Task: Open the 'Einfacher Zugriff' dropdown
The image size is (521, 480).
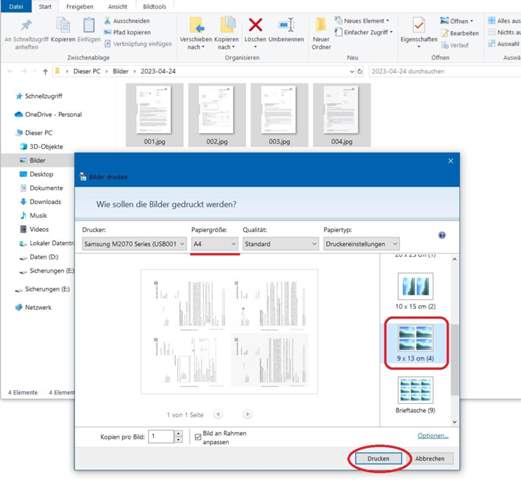Action: tap(364, 32)
